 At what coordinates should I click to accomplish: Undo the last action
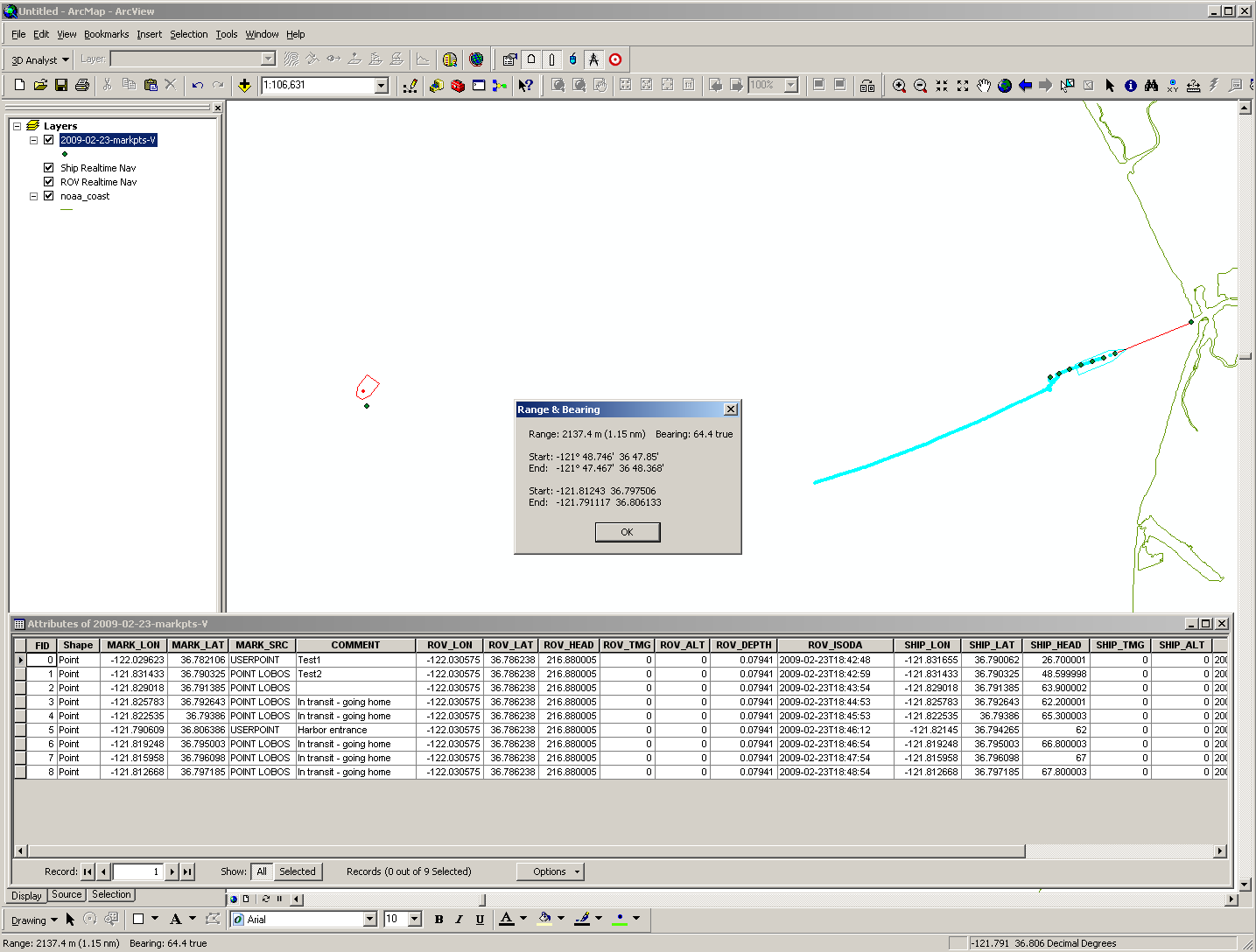pos(198,85)
